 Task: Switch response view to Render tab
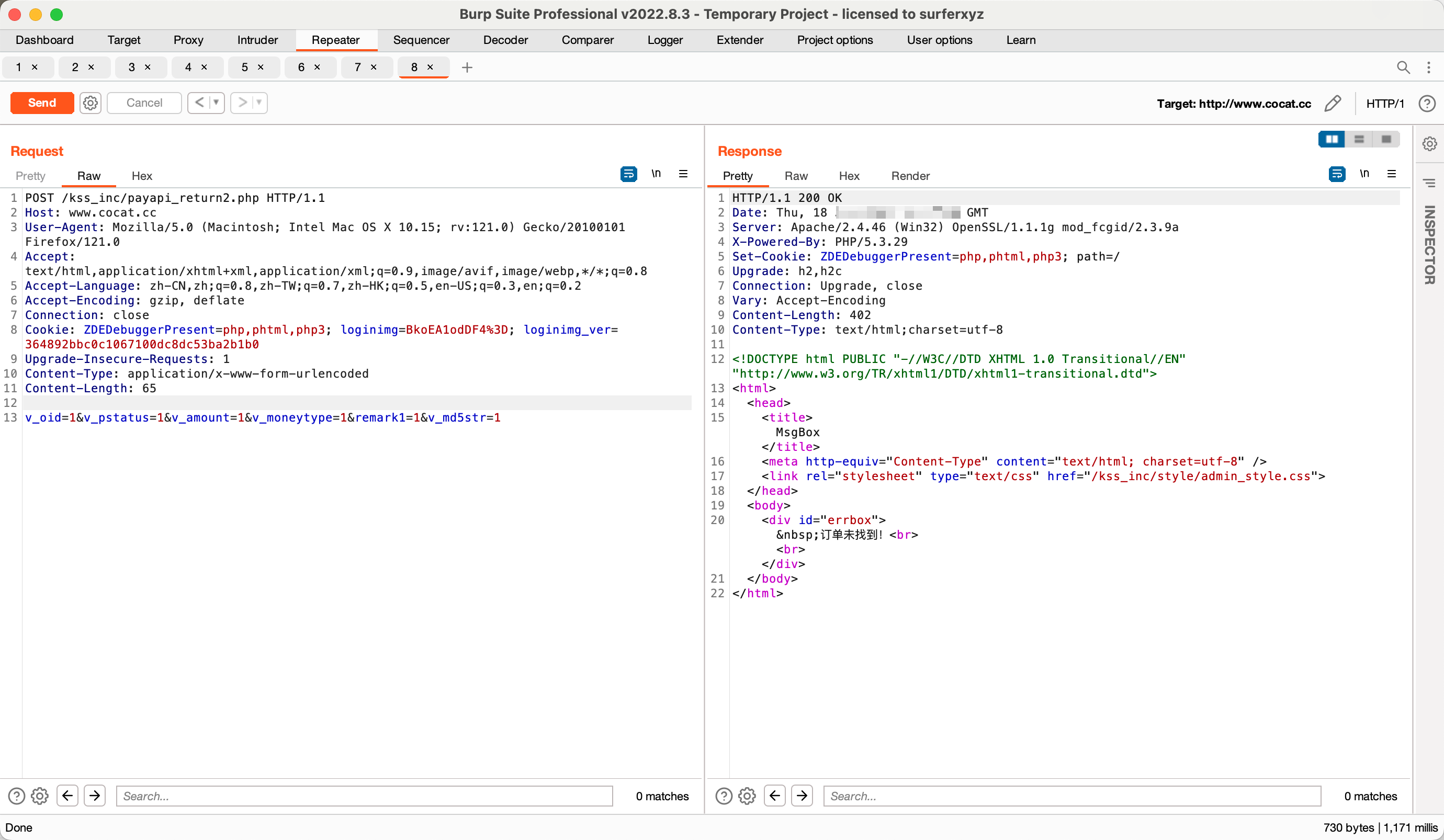pos(910,176)
